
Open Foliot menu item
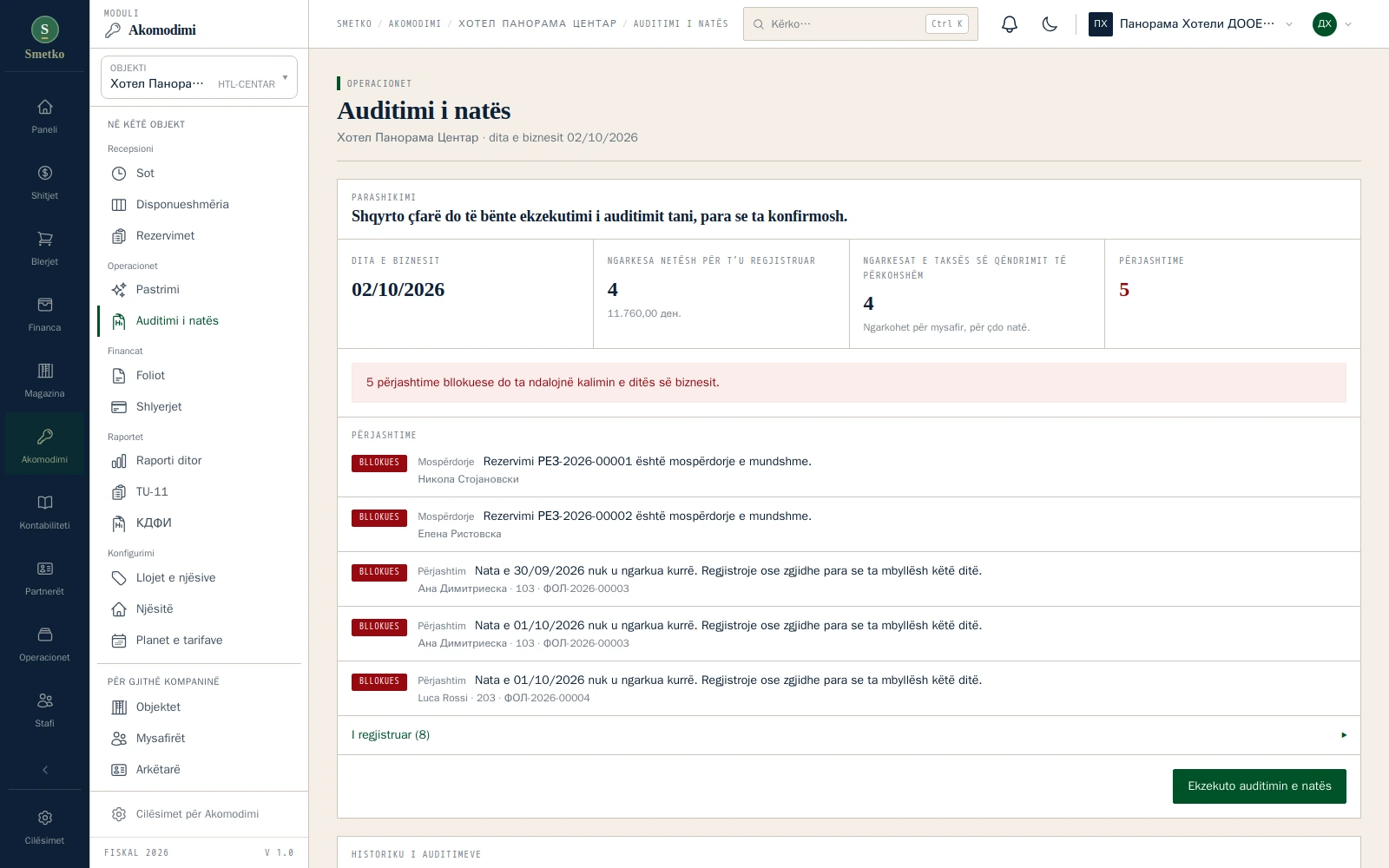[199, 376]
